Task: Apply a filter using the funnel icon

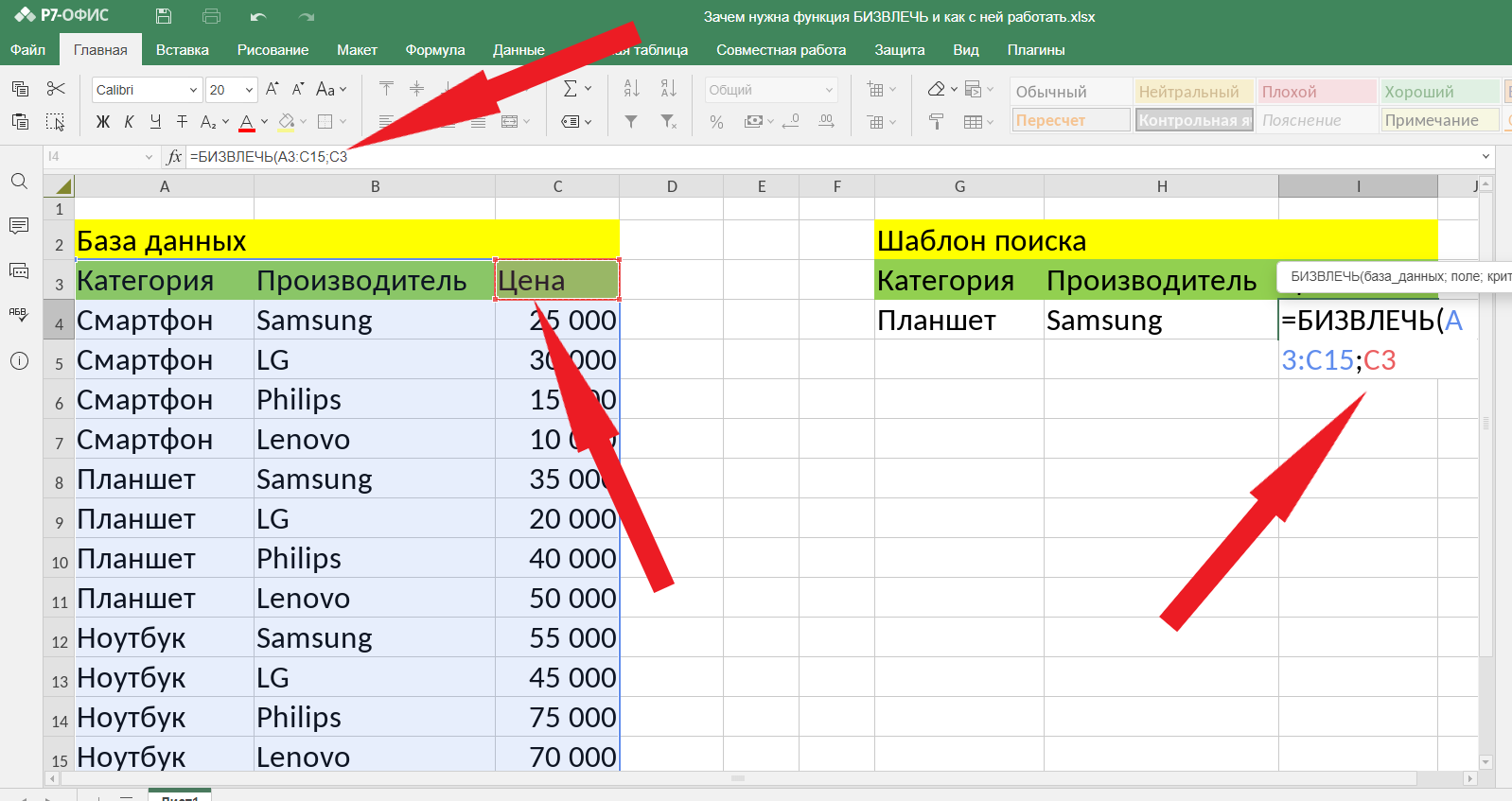Action: [x=631, y=121]
